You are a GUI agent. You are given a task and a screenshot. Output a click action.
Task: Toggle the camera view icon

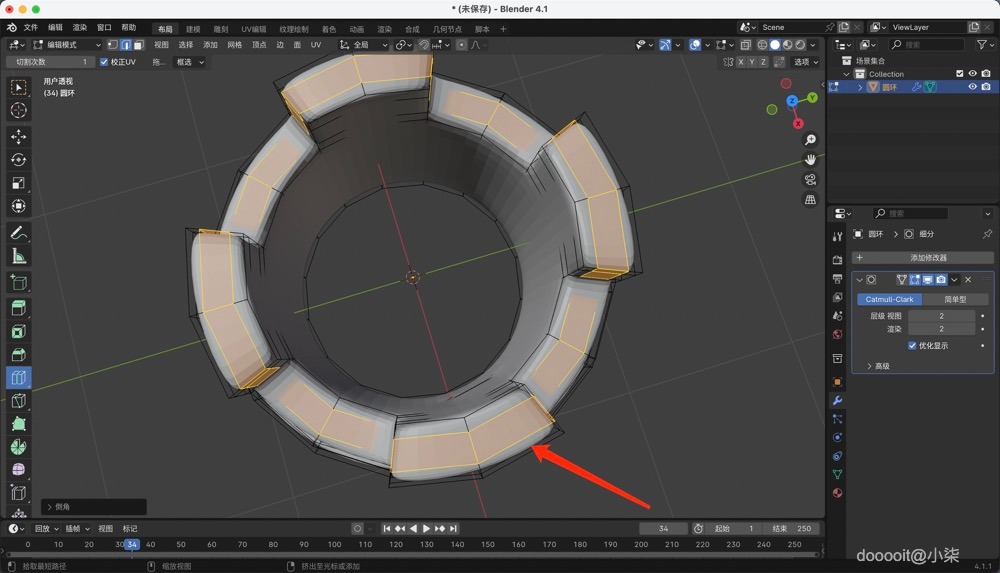[x=810, y=180]
